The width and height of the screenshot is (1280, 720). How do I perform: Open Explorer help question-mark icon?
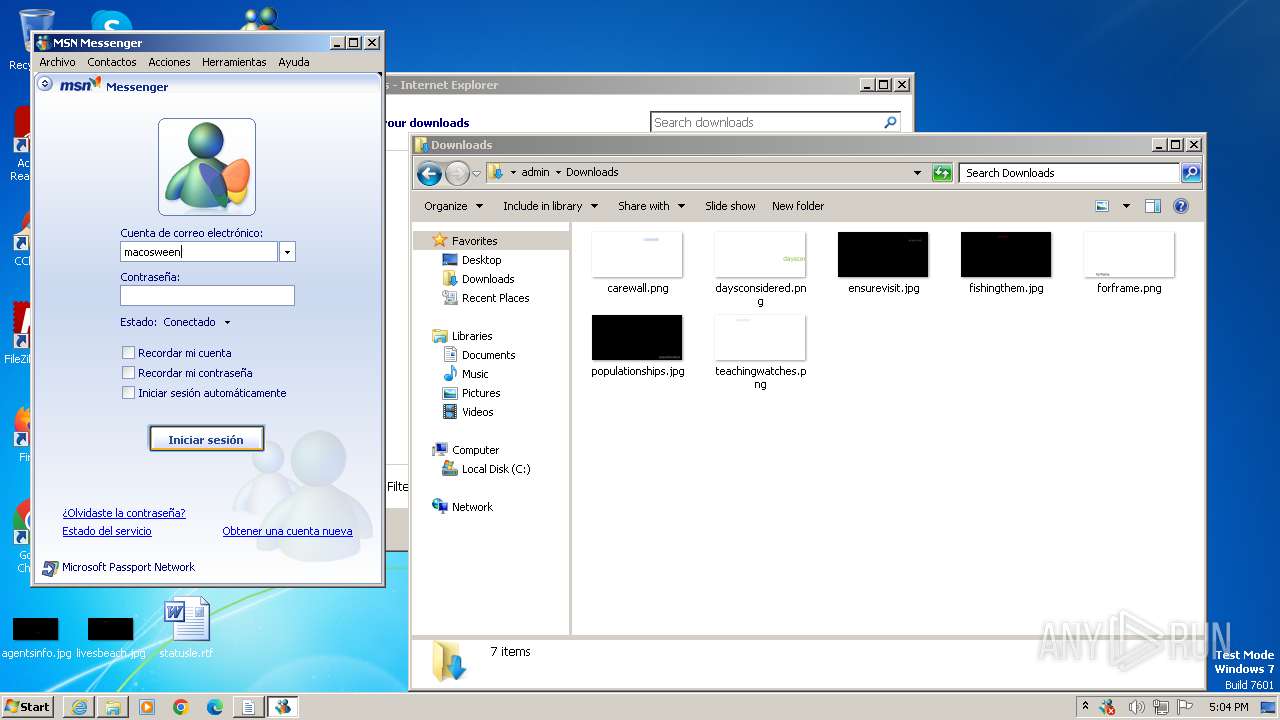pyautogui.click(x=1181, y=206)
